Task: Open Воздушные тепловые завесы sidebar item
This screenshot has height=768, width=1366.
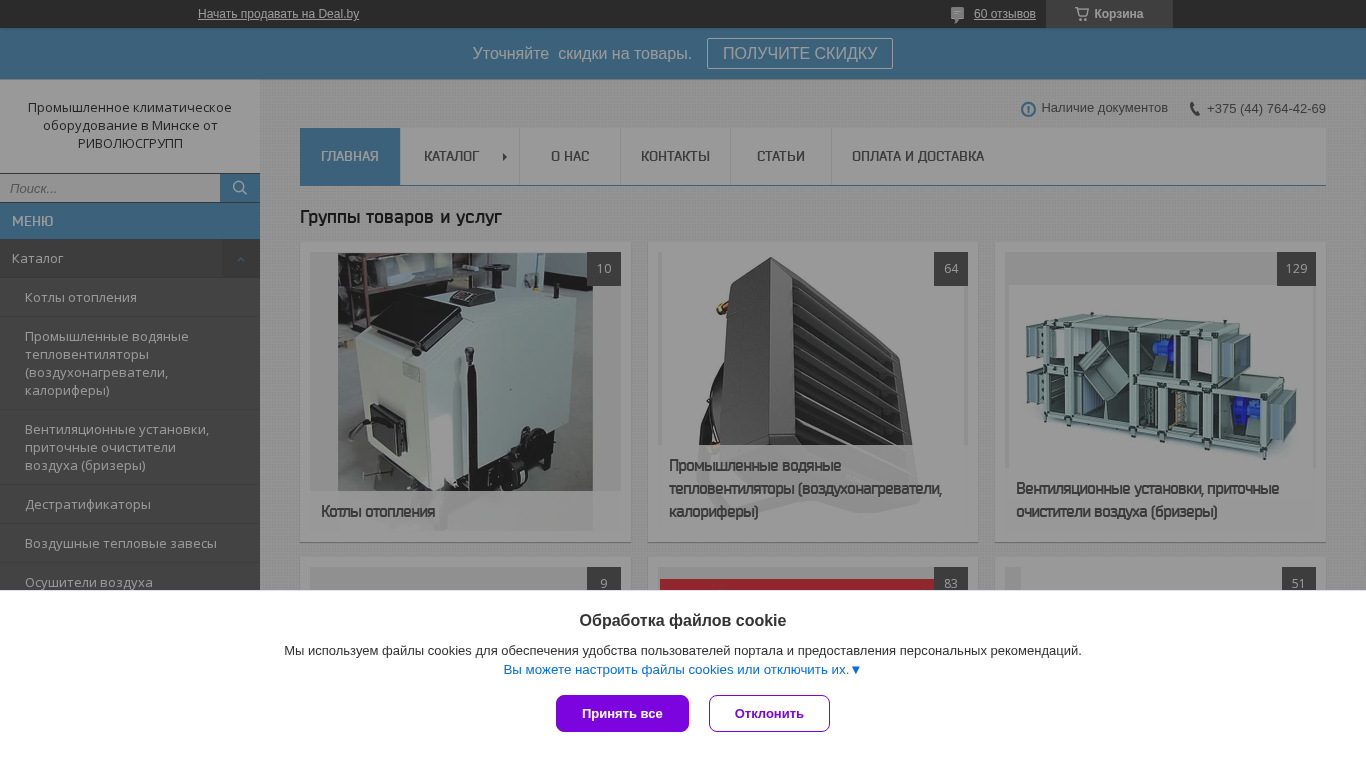Action: [130, 544]
